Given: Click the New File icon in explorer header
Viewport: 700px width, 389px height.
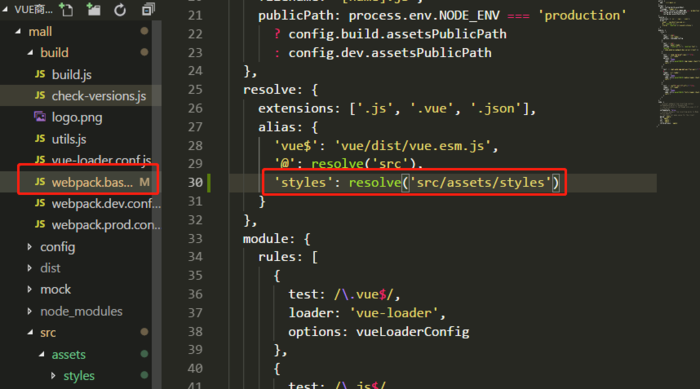Looking at the screenshot, I should pyautogui.click(x=67, y=9).
